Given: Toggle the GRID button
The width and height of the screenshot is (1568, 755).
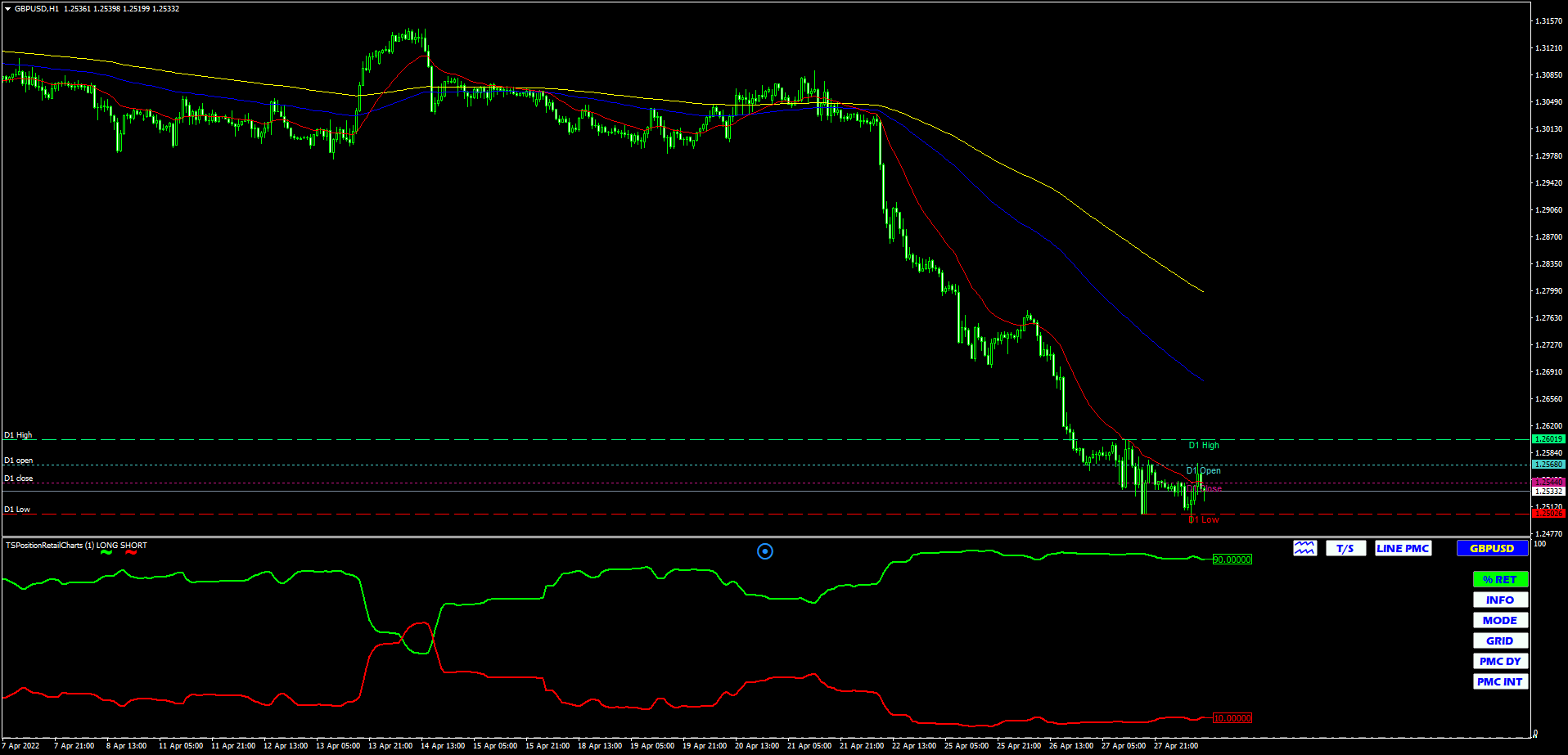Looking at the screenshot, I should coord(1500,640).
